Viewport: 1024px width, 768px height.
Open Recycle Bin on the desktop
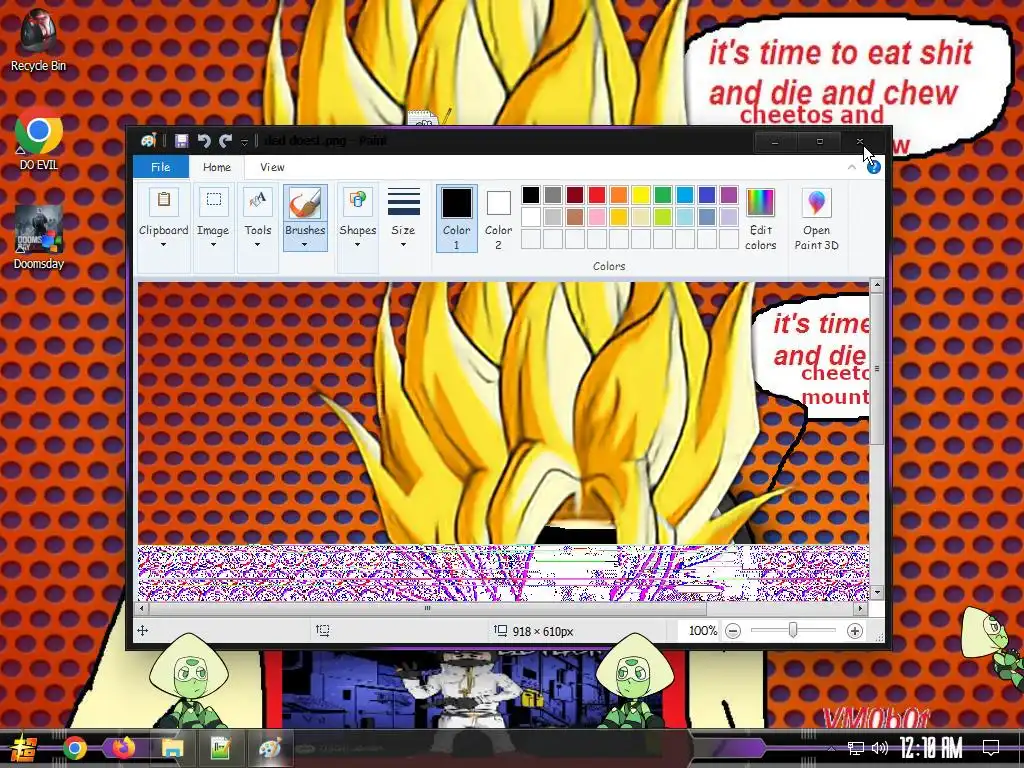tap(39, 39)
